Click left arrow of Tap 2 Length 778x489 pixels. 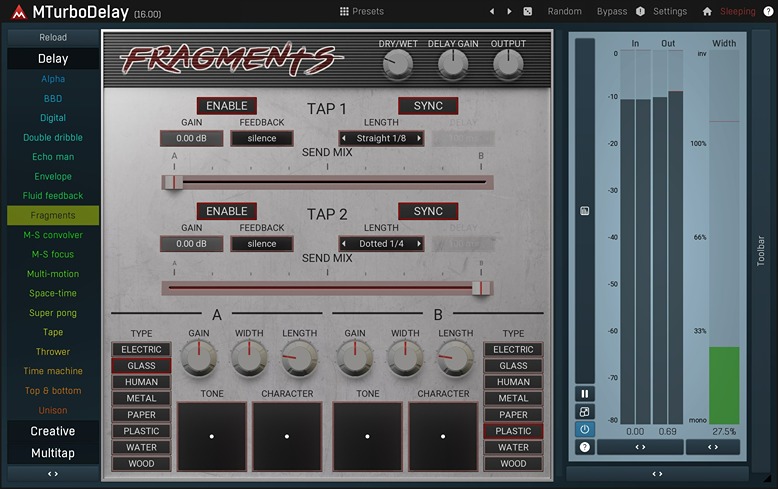coord(344,244)
